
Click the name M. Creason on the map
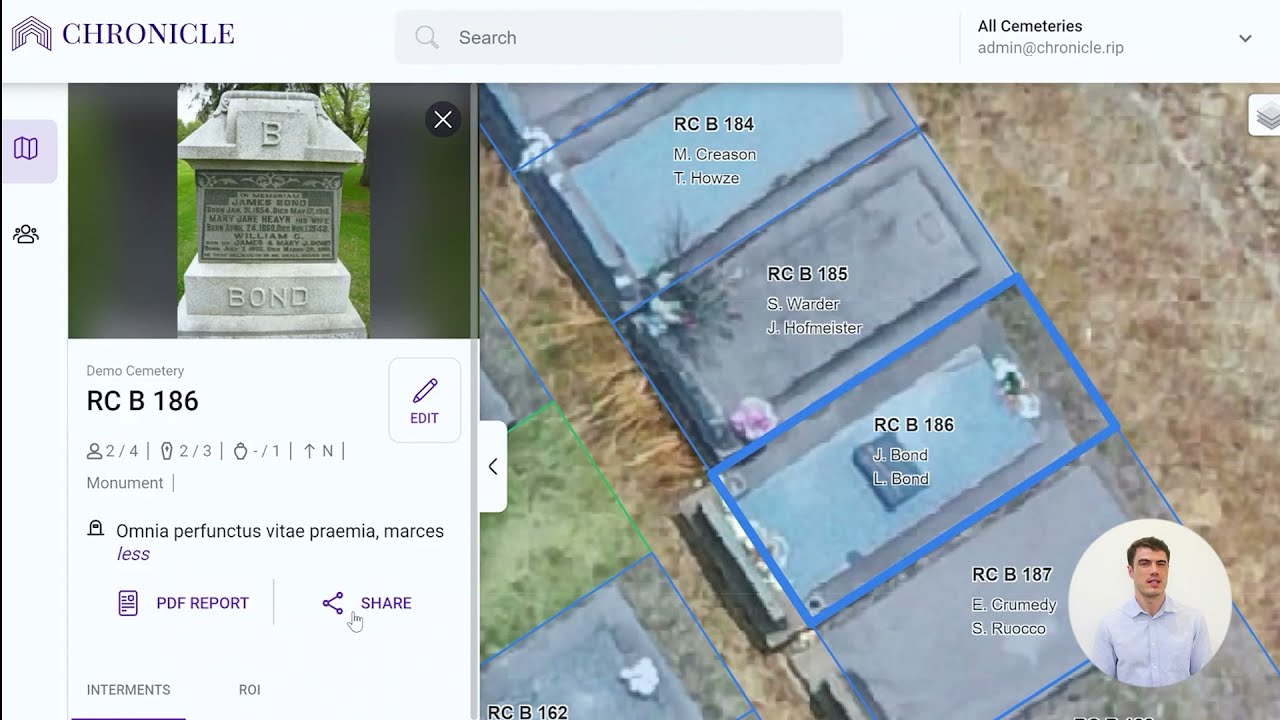coord(715,154)
